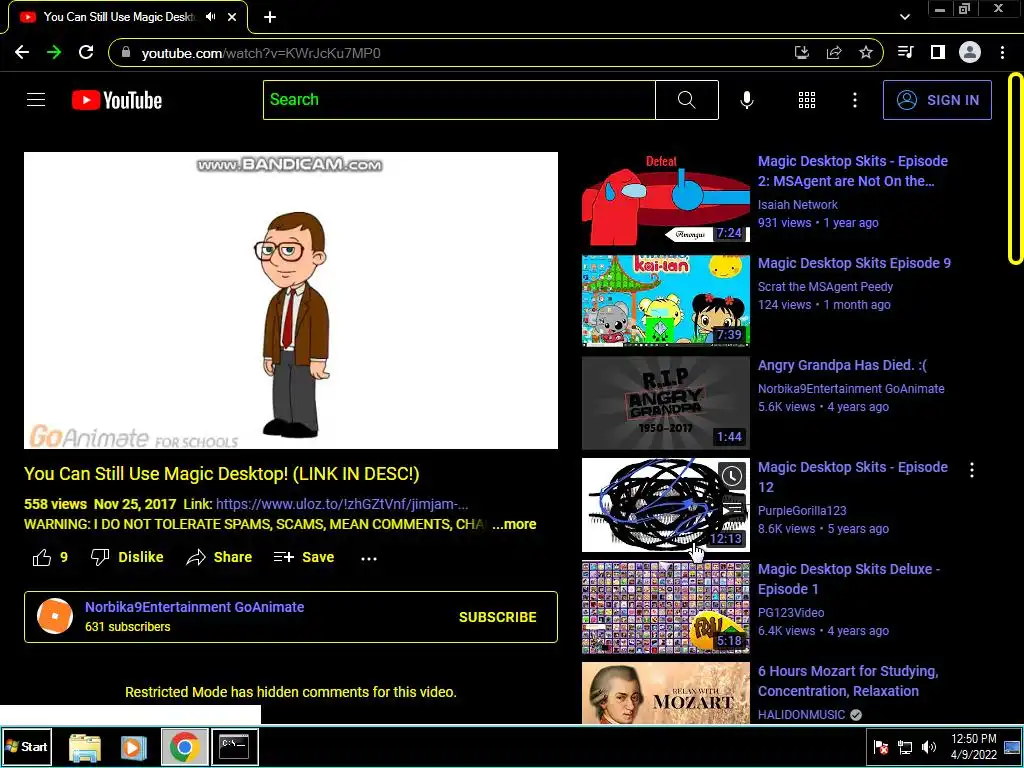Open Angry Grandpa Has Died thumbnail
This screenshot has width=1024, height=768.
point(665,403)
